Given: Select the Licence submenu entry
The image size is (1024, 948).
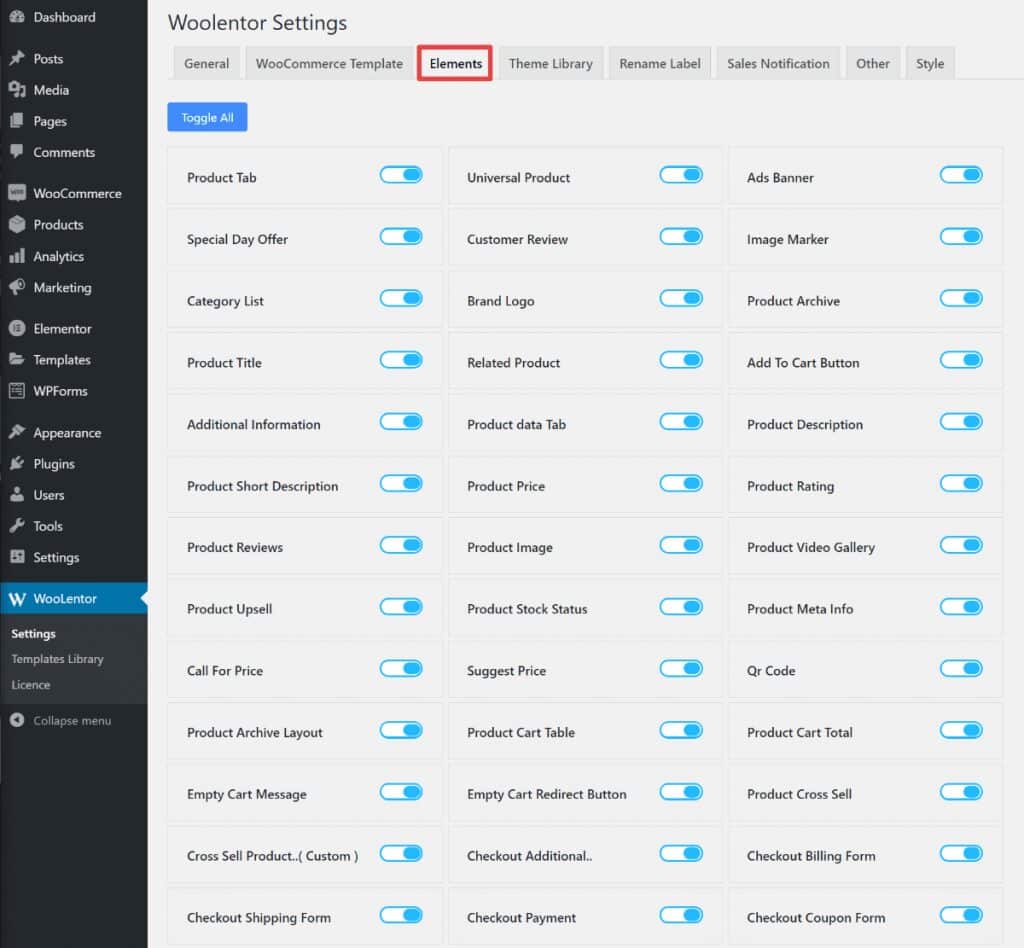Looking at the screenshot, I should tap(32, 685).
